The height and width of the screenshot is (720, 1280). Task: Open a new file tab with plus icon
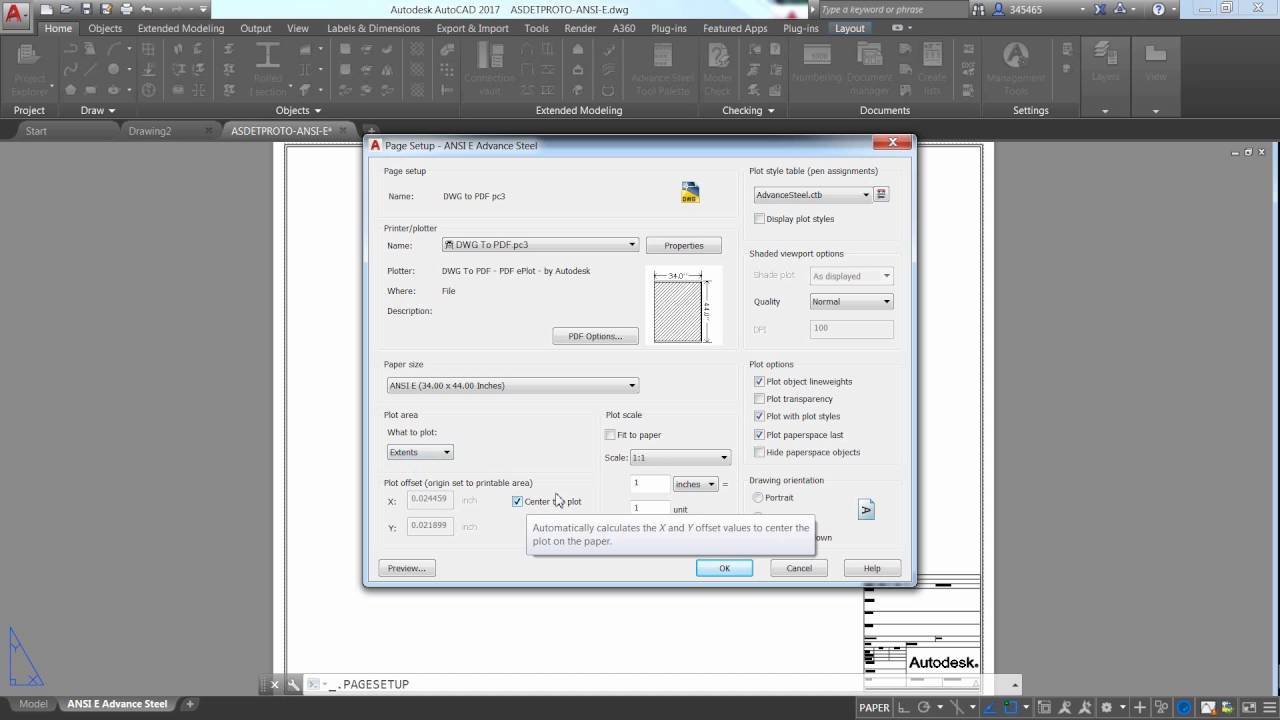(370, 130)
